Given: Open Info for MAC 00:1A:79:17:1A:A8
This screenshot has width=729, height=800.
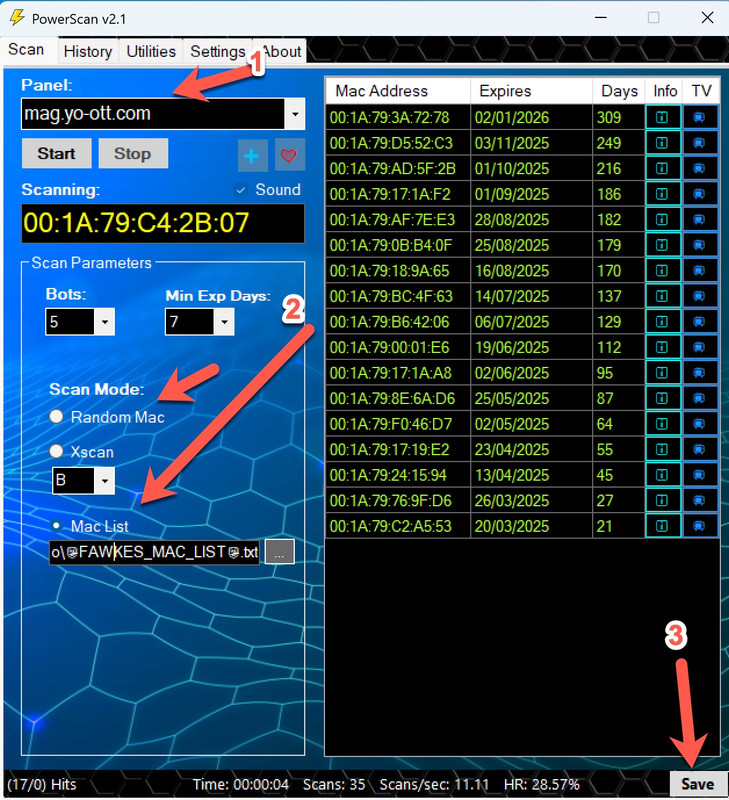Looking at the screenshot, I should click(x=663, y=372).
